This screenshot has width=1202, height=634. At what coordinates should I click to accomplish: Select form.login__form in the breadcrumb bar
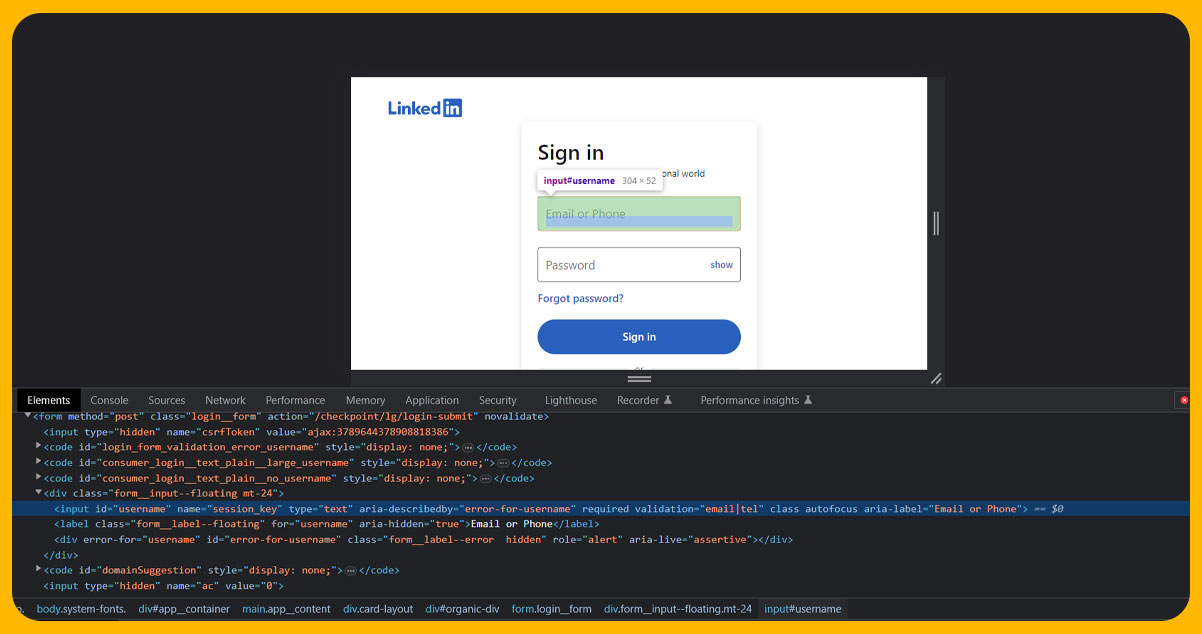click(x=551, y=609)
